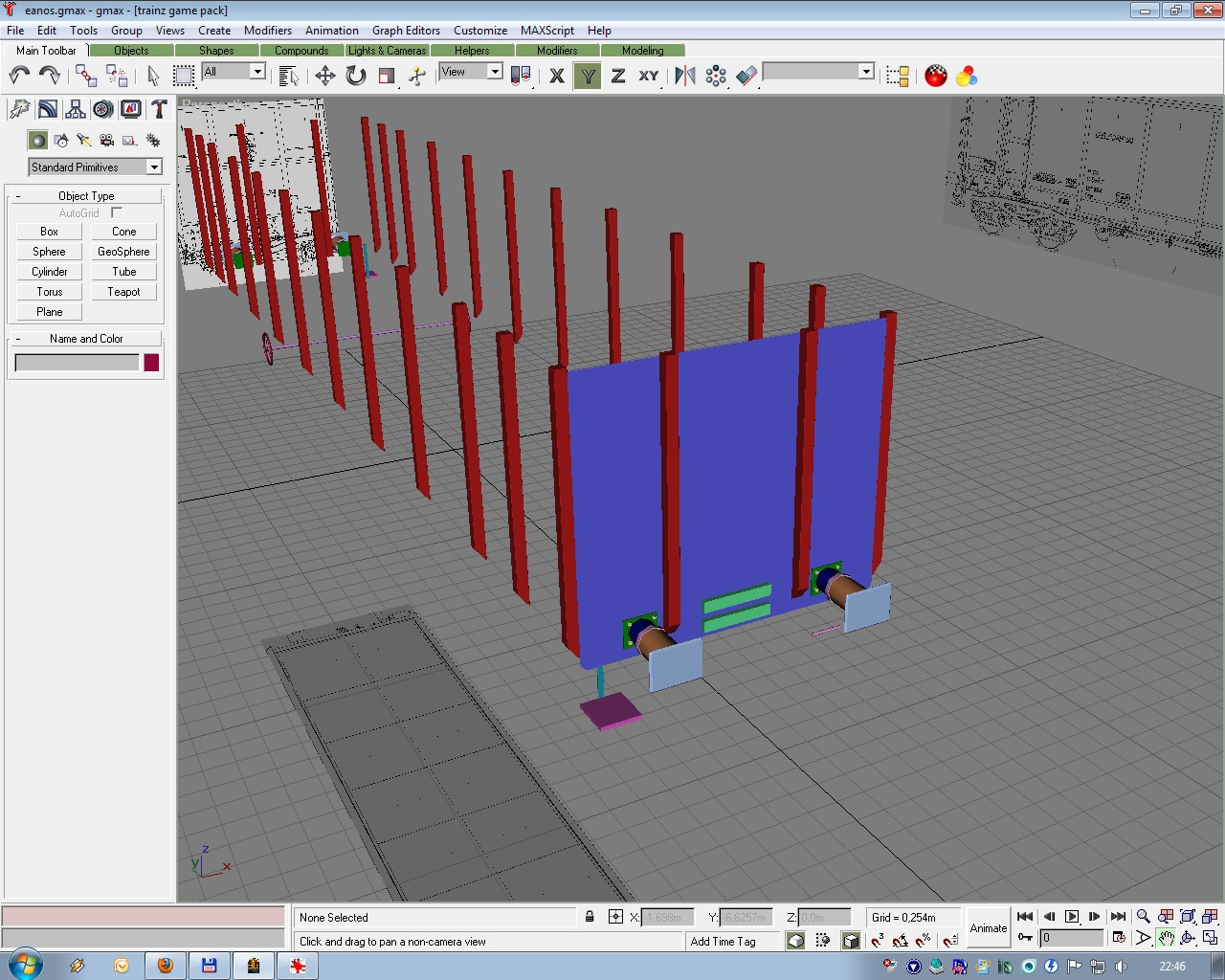Toggle the selection lock padlock

click(590, 917)
